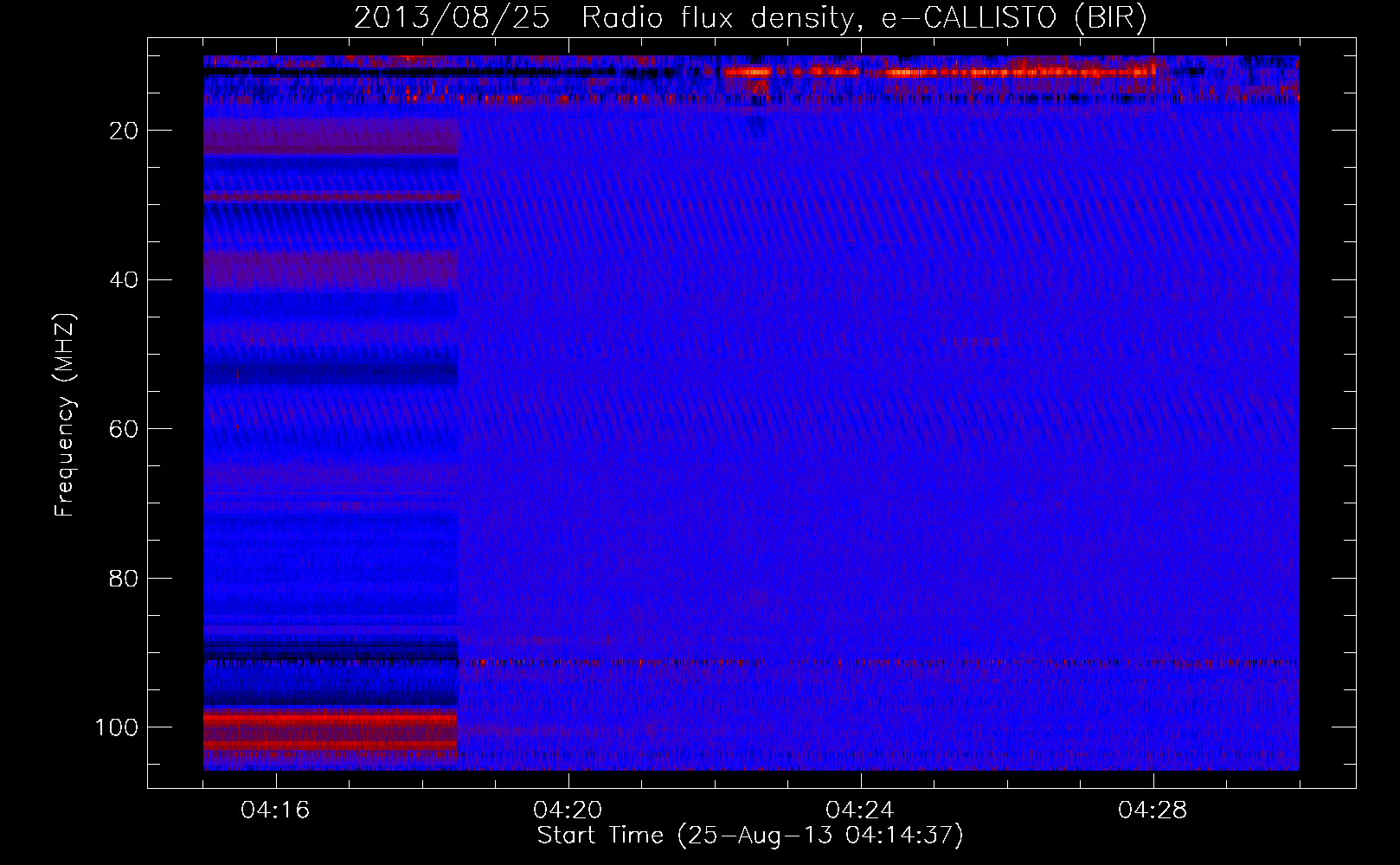
Task: Click the 04:20 time tick label
Action: tap(568, 811)
